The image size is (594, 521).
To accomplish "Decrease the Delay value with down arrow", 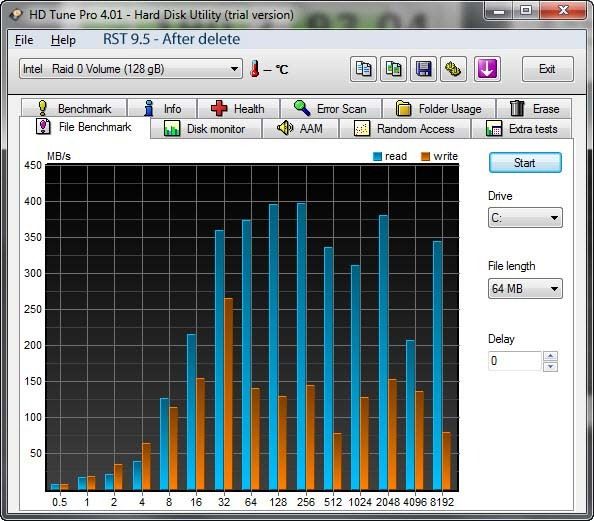I will point(550,366).
